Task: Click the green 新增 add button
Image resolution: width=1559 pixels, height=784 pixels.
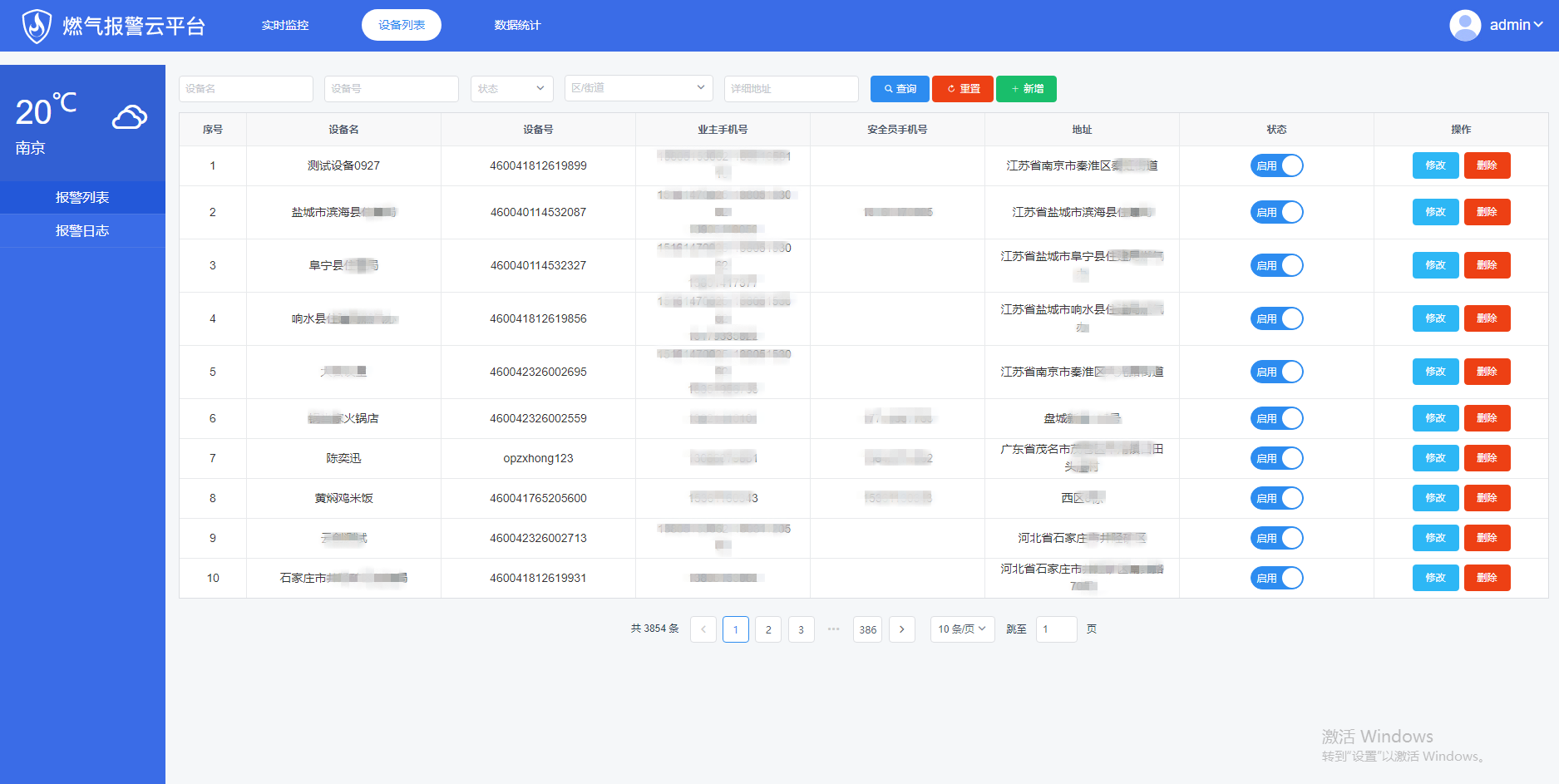Action: (1026, 89)
